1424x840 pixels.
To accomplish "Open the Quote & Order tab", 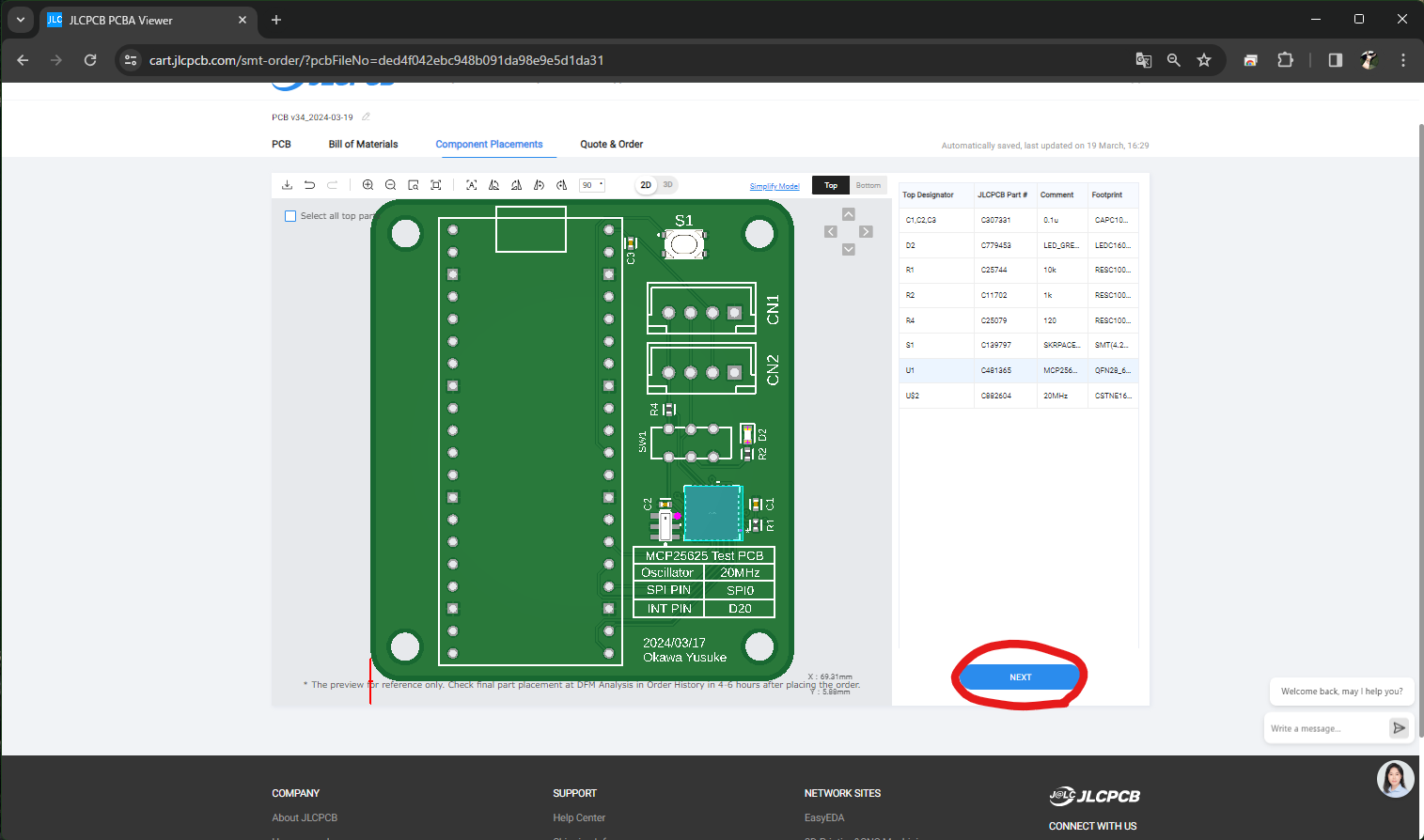I will pos(611,144).
